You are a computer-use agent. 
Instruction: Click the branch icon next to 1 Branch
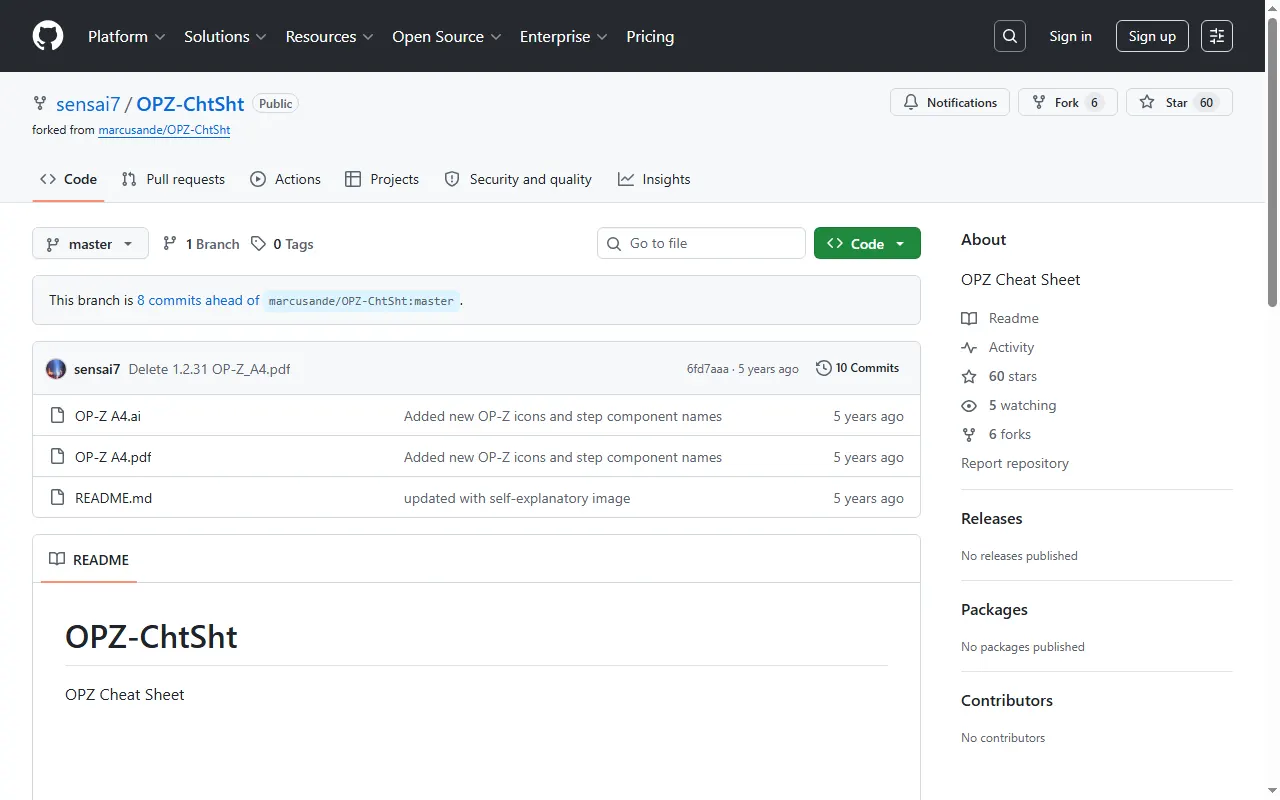pos(171,244)
